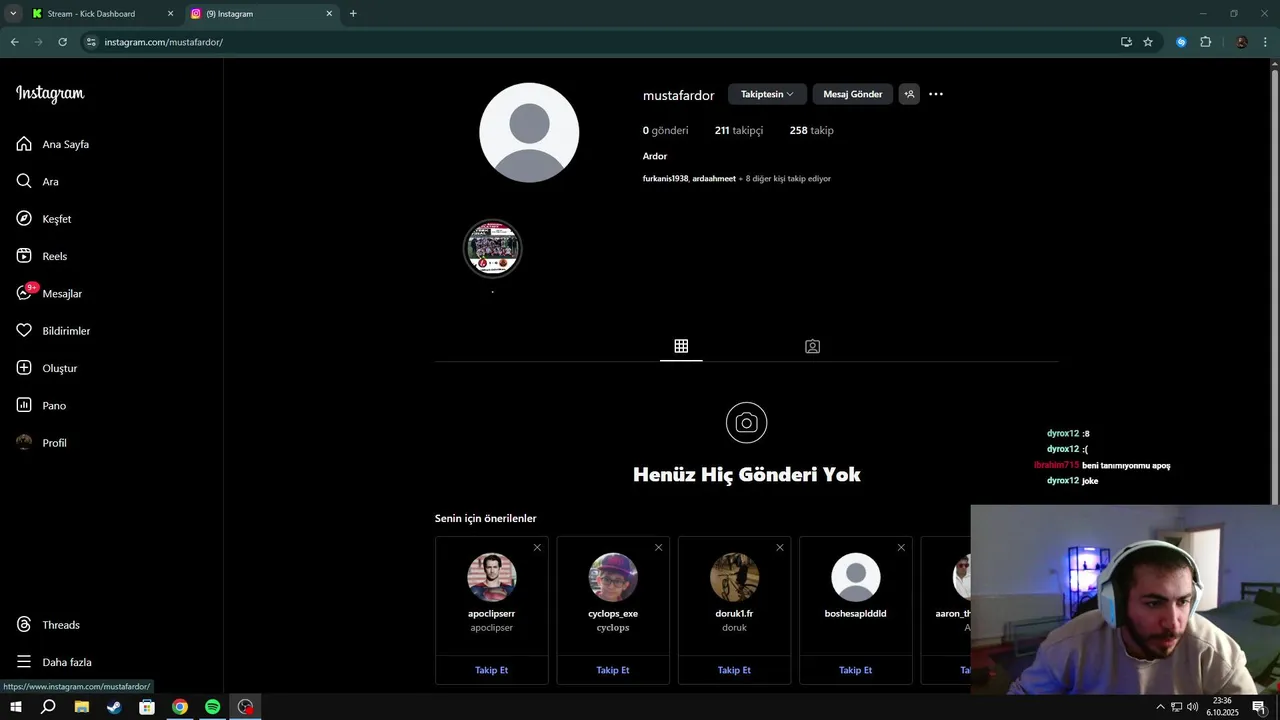Expand the Takiptesin following dropdown
1280x720 pixels.
tap(767, 94)
